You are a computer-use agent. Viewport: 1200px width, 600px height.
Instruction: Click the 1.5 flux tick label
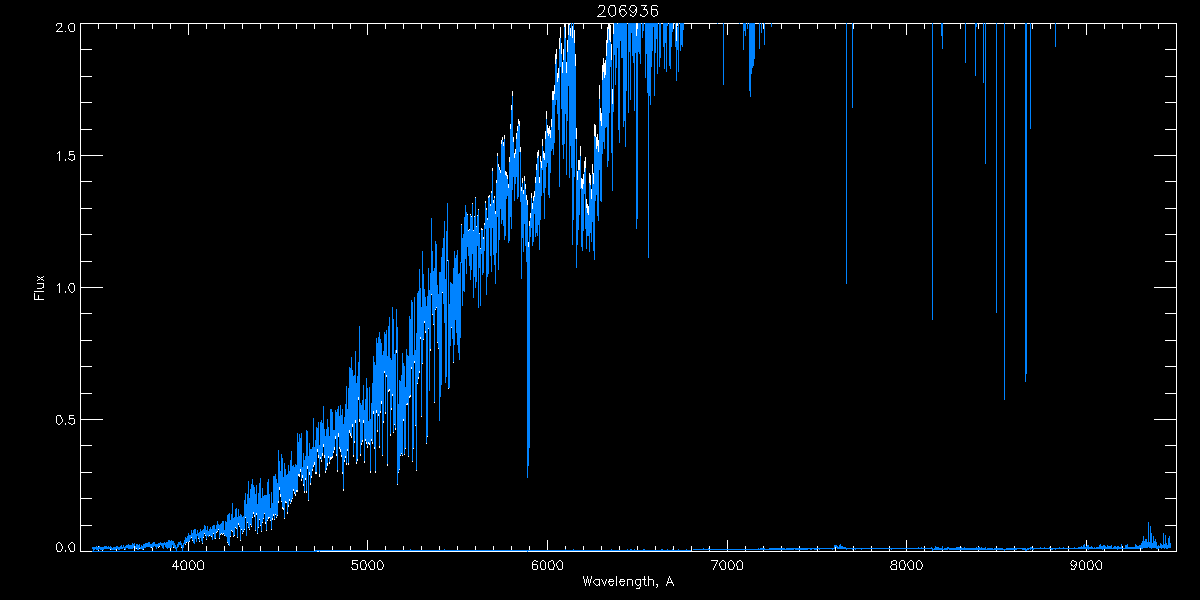(63, 156)
